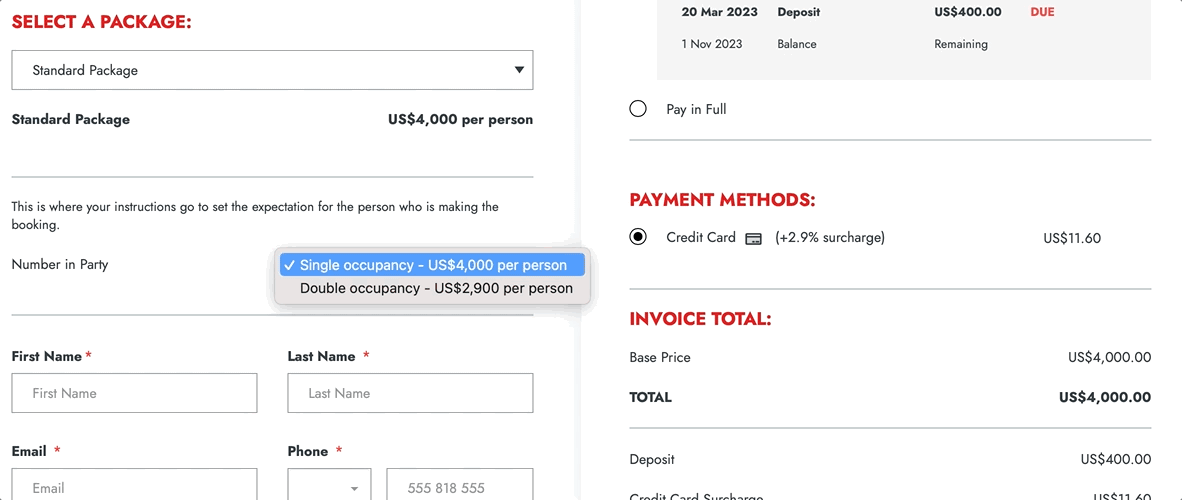Open the Standard Package select box
This screenshot has width=1182, height=500.
point(272,70)
